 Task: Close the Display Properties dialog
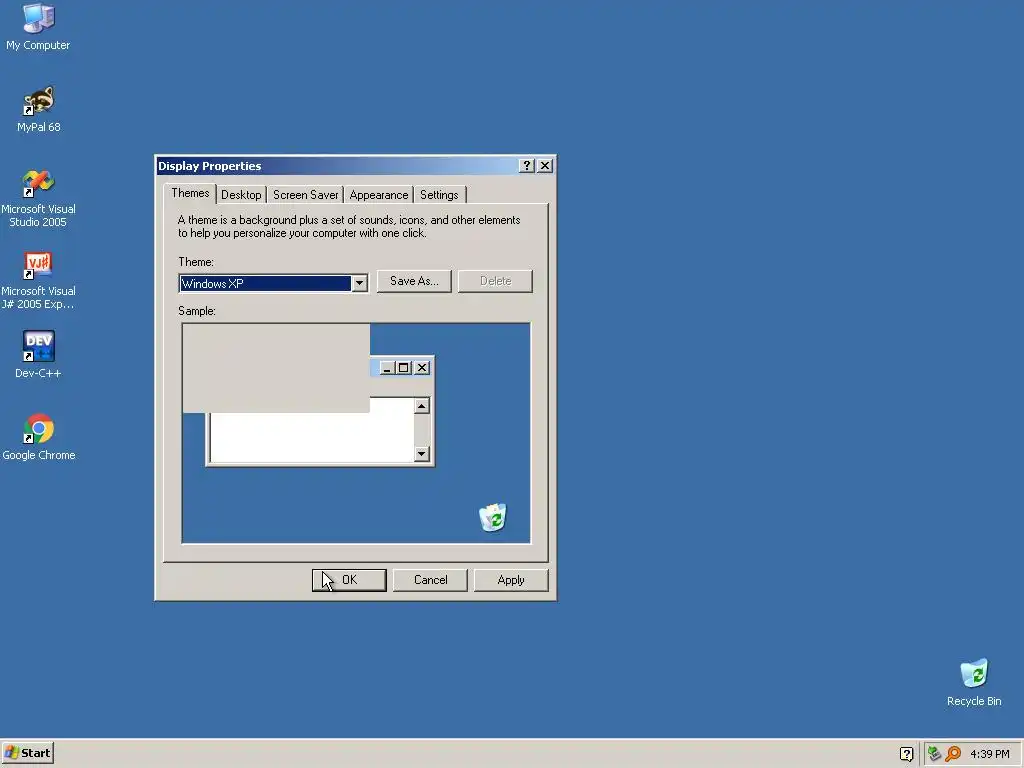pos(545,166)
